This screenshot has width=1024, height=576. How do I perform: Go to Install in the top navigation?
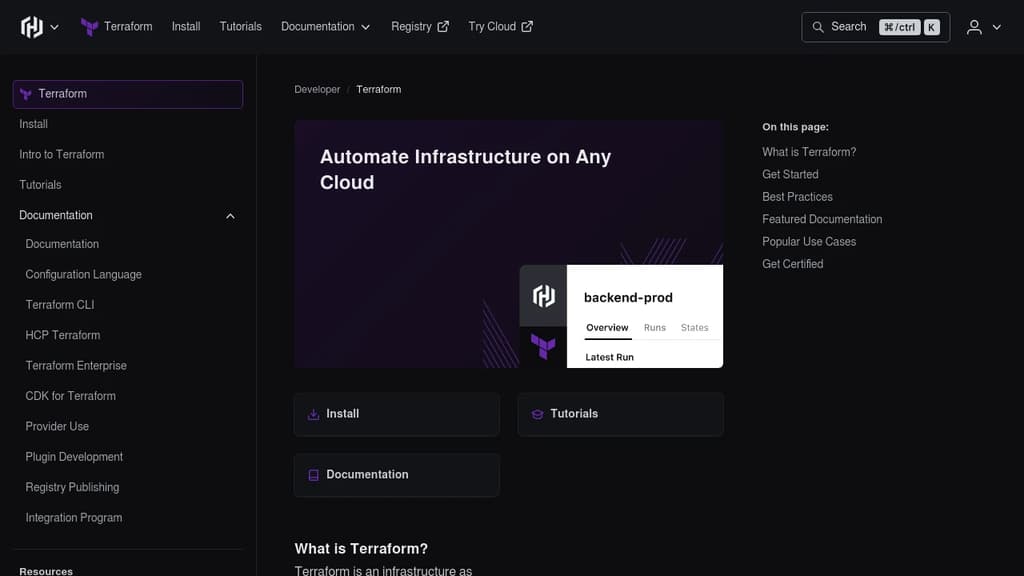click(186, 27)
